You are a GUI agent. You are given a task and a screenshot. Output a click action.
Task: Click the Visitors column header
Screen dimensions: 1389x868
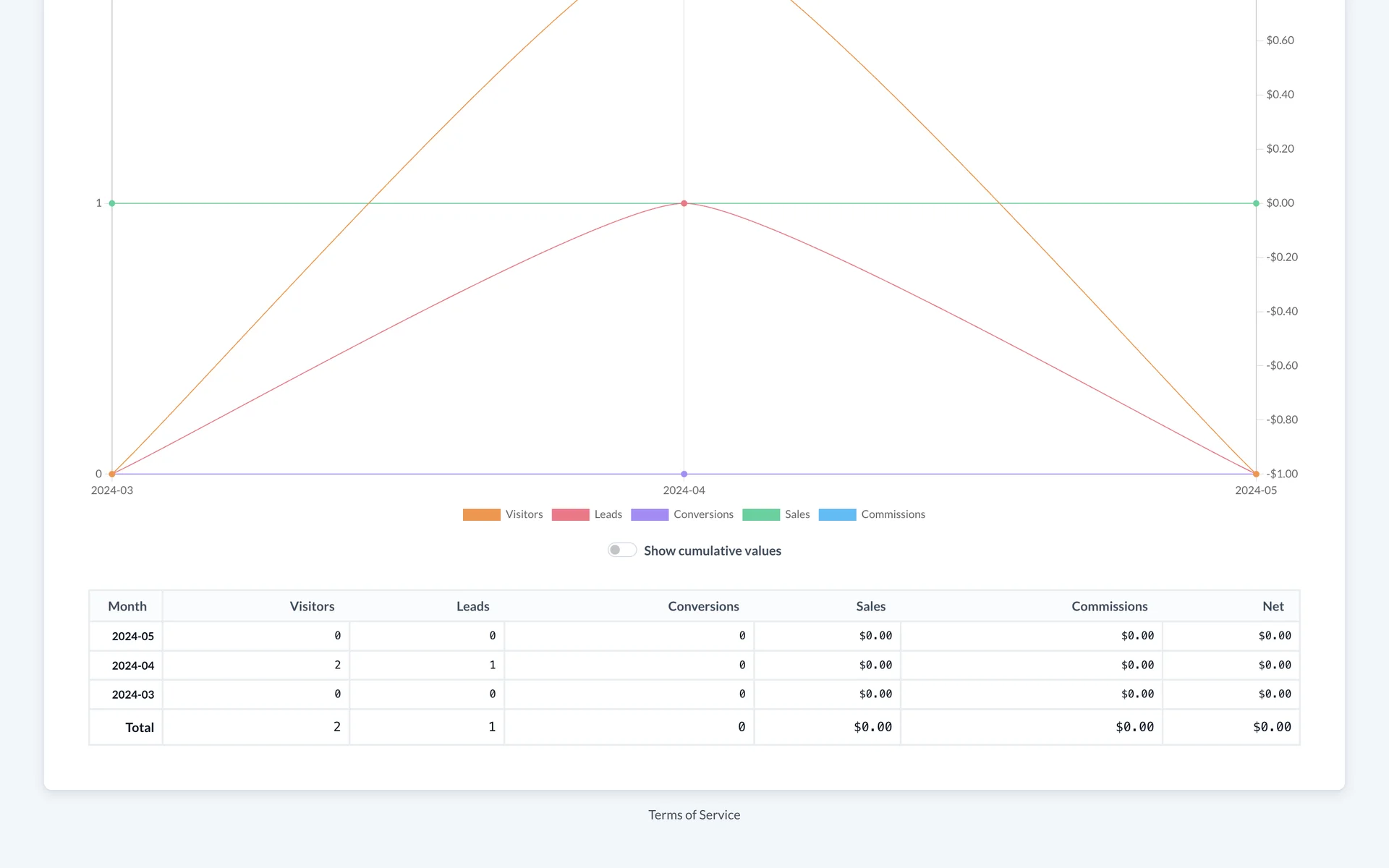[312, 606]
